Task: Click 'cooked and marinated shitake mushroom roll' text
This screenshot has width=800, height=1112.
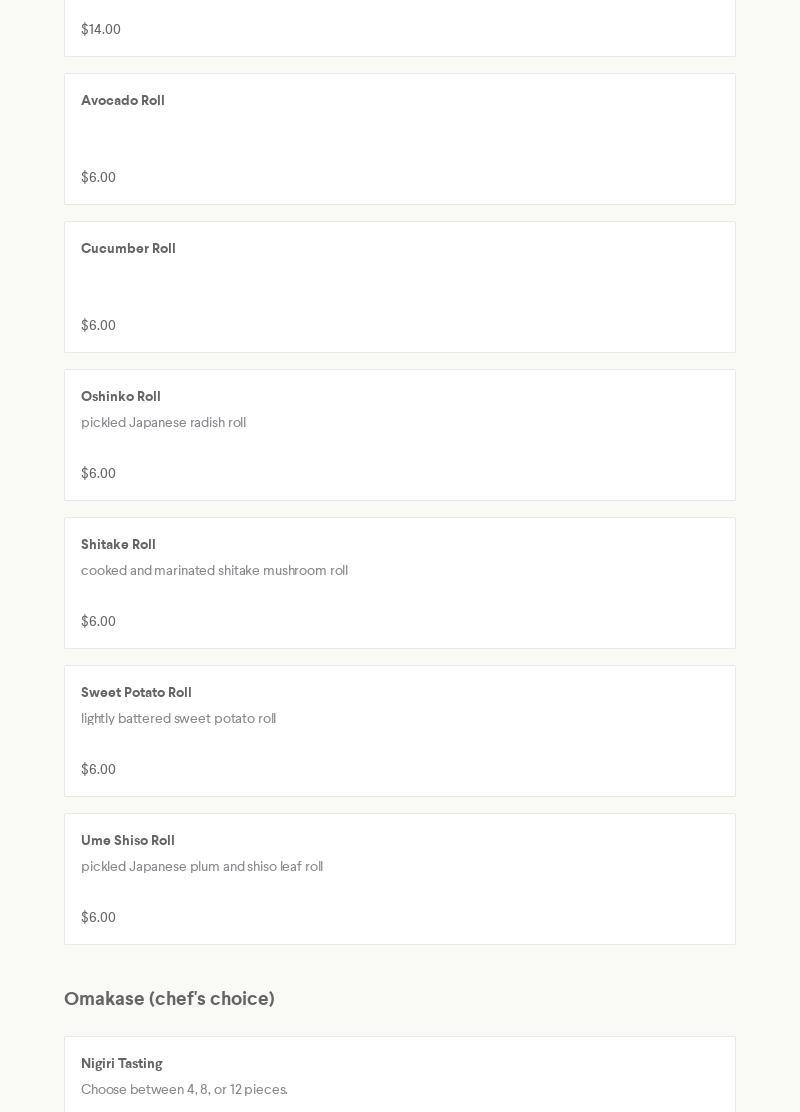Action: [214, 570]
